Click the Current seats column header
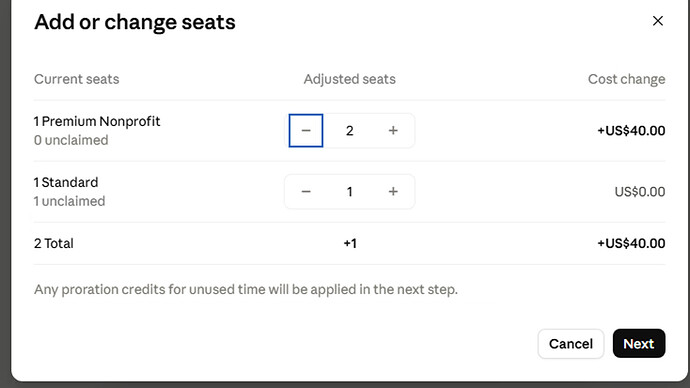This screenshot has width=690, height=388. point(77,79)
